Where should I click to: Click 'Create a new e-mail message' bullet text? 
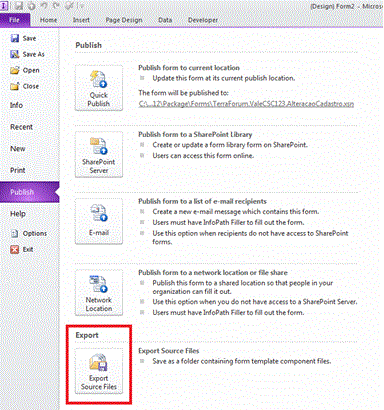pyautogui.click(x=236, y=212)
